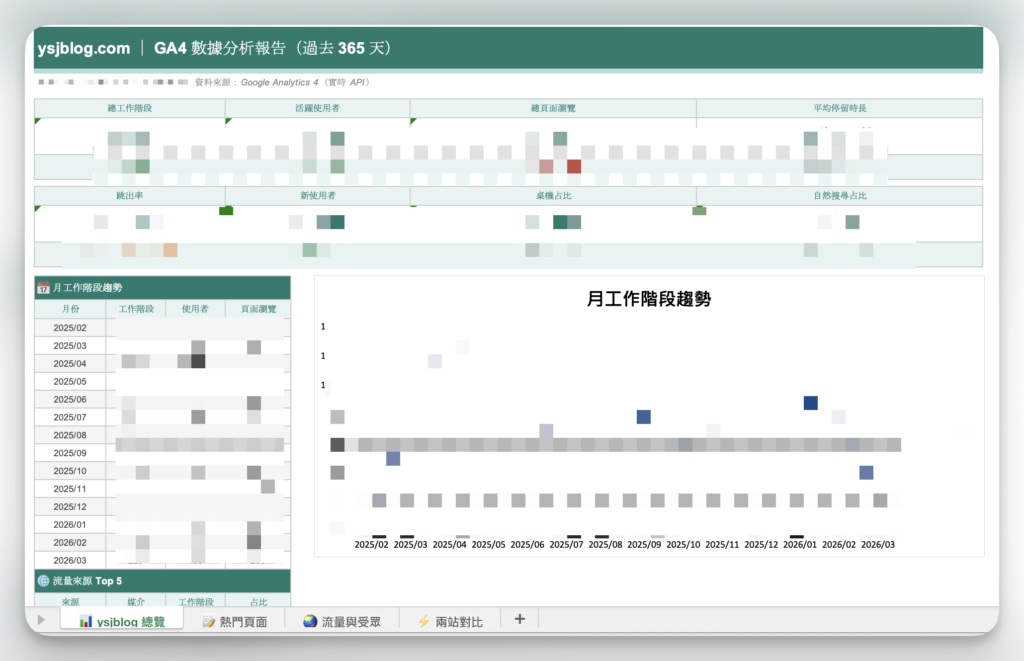Click the 2025/11 label on chart axis
The width and height of the screenshot is (1024, 661).
722,545
